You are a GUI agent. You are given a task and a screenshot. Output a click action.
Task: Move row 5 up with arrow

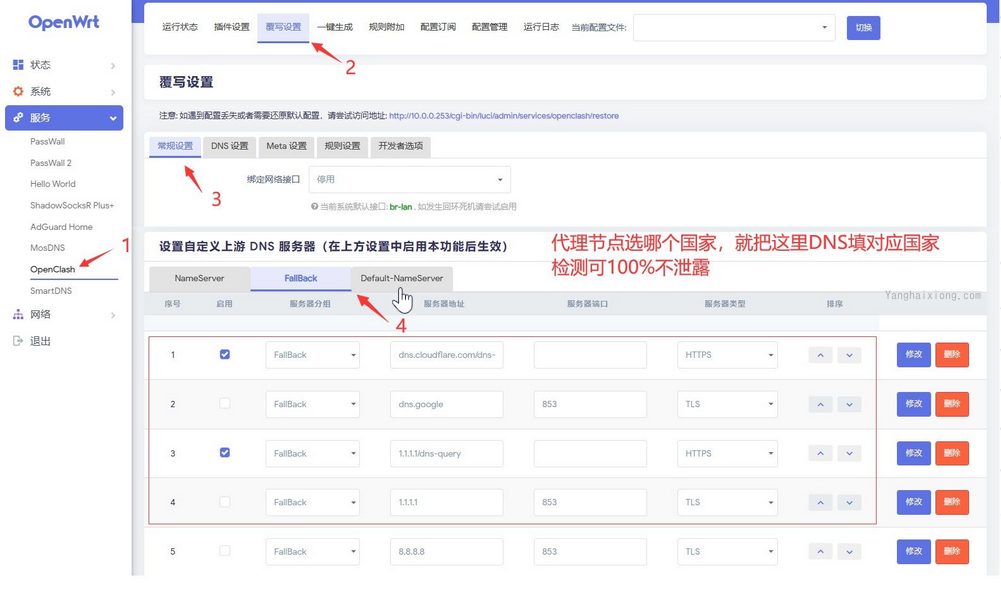(820, 552)
